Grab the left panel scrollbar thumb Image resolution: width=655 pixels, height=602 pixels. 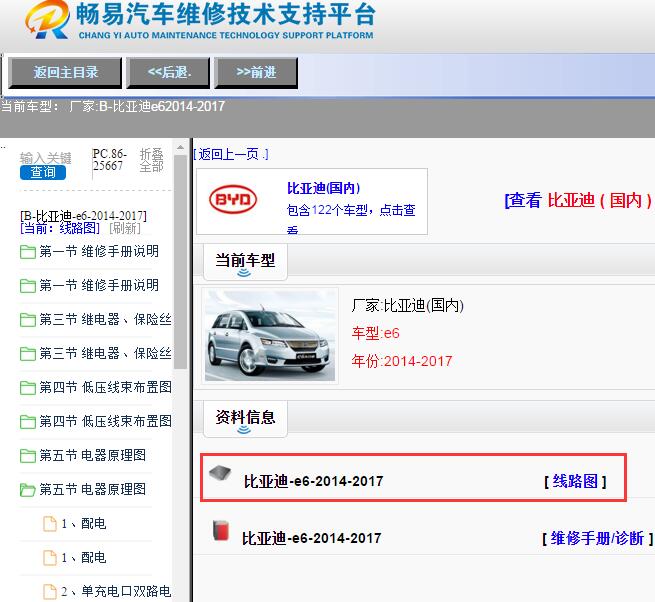coord(180,262)
